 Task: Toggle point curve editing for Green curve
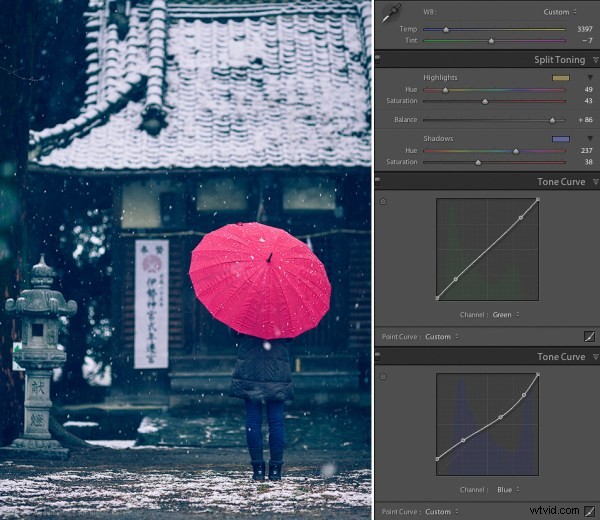589,337
